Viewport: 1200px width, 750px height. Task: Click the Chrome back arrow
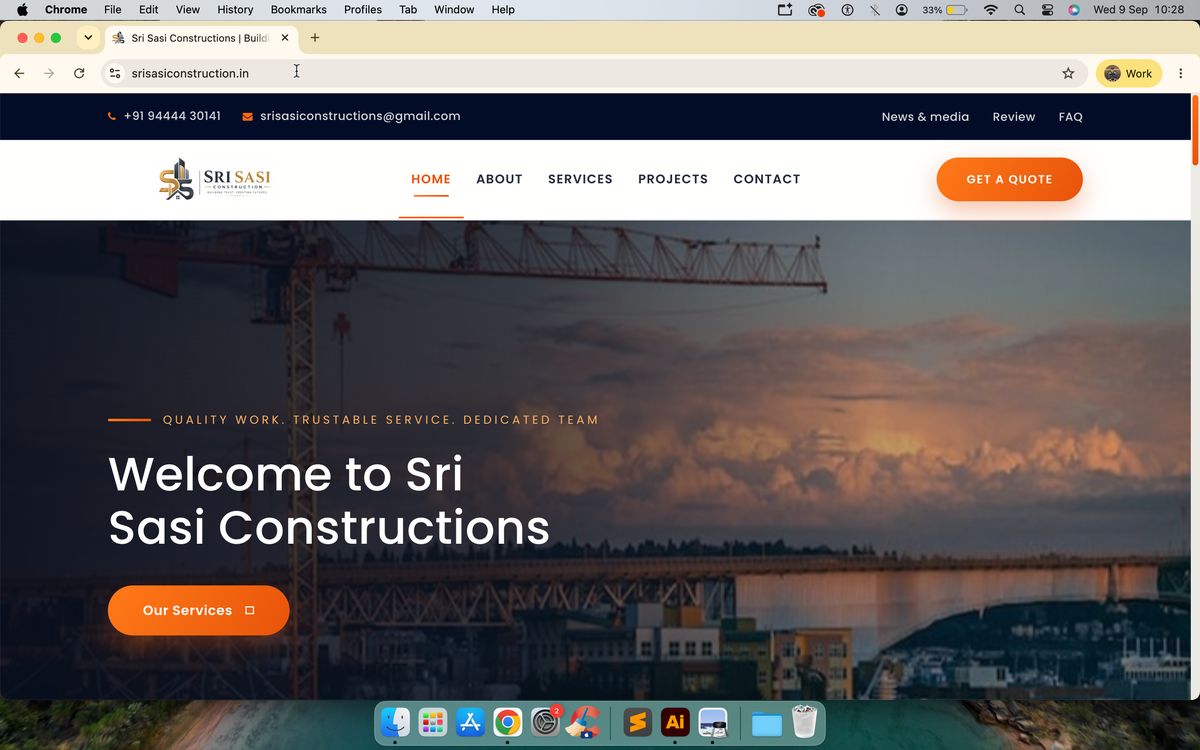click(19, 73)
